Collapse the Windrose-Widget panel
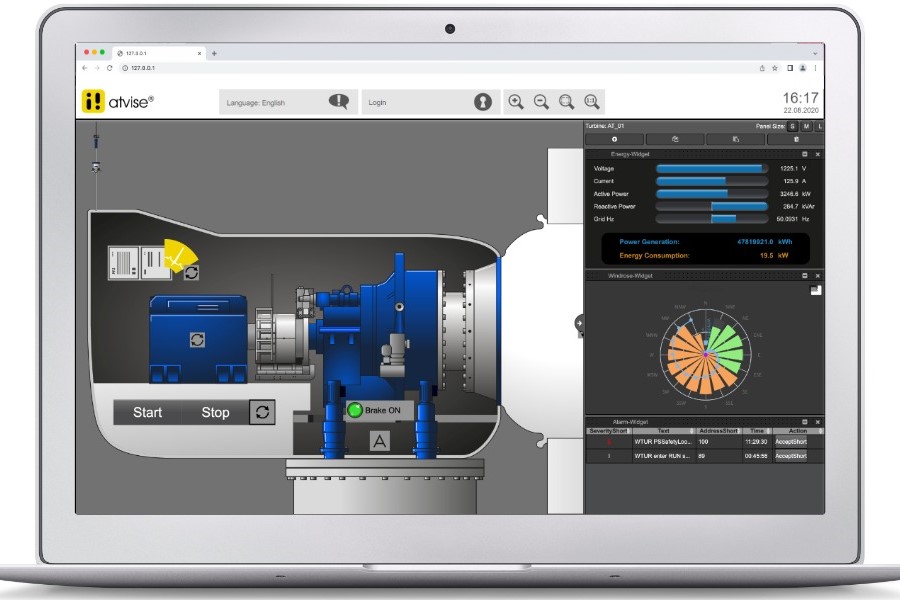 pyautogui.click(x=805, y=275)
